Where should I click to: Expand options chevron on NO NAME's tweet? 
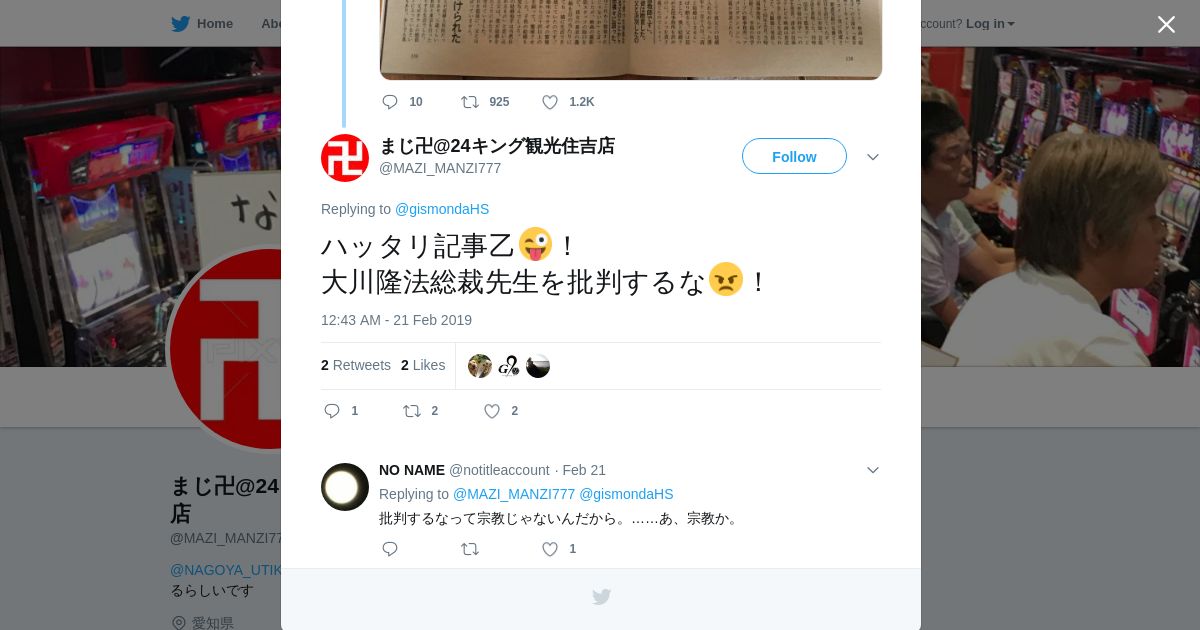(x=873, y=470)
